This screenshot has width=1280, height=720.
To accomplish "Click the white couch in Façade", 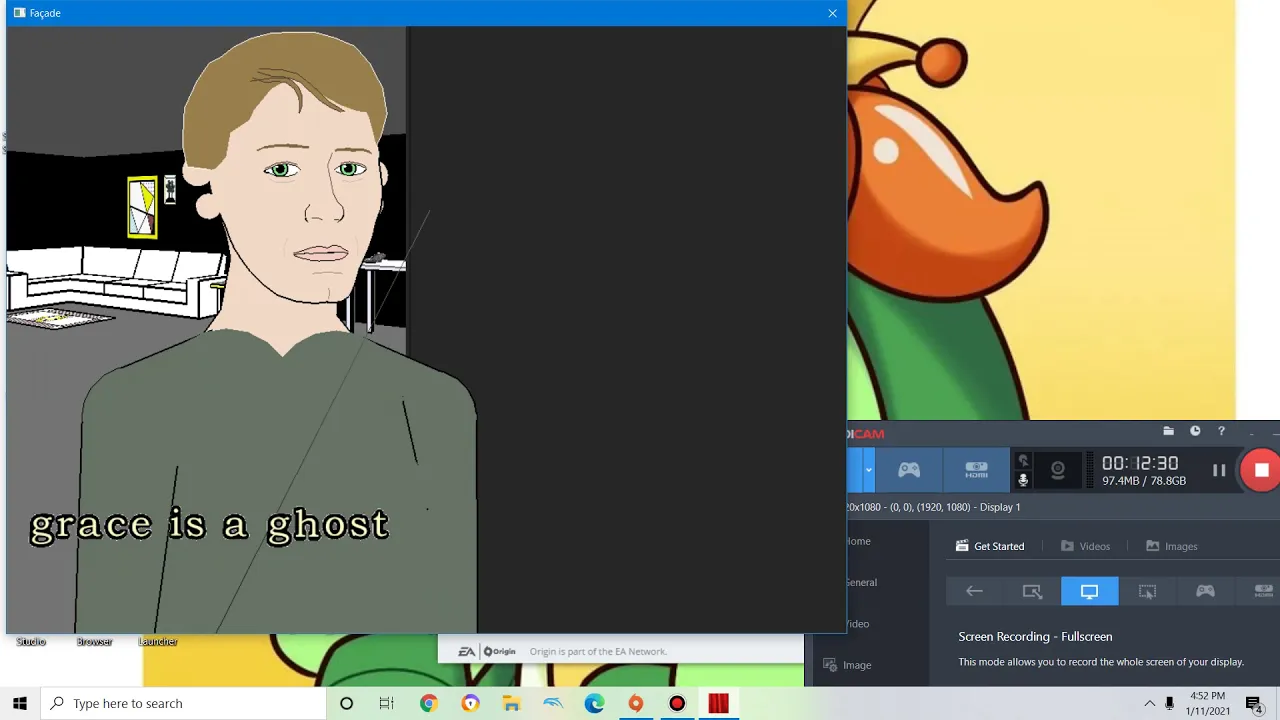I will [x=115, y=280].
